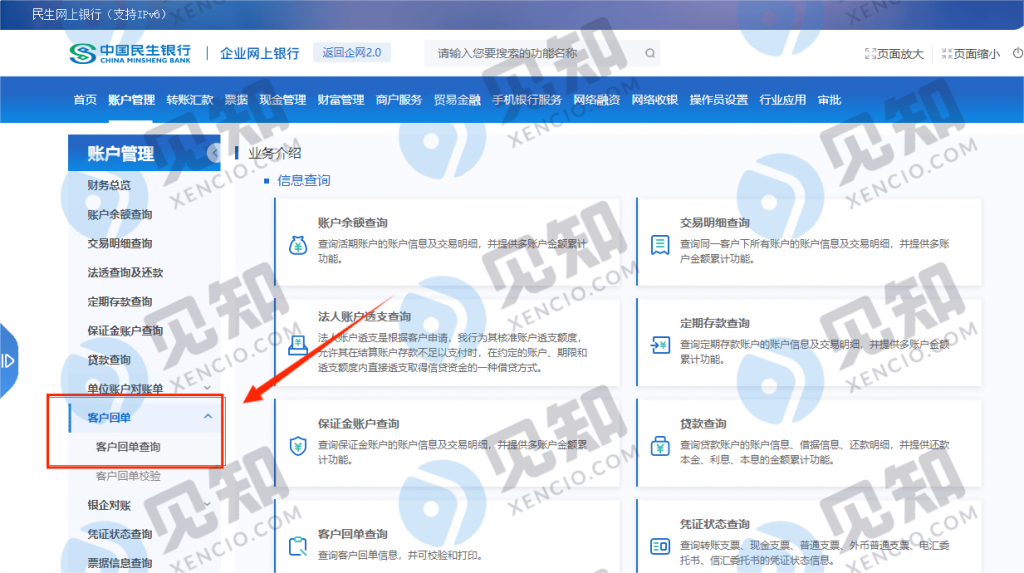Click the customer receipt inquiry clipboard icon

[x=297, y=546]
